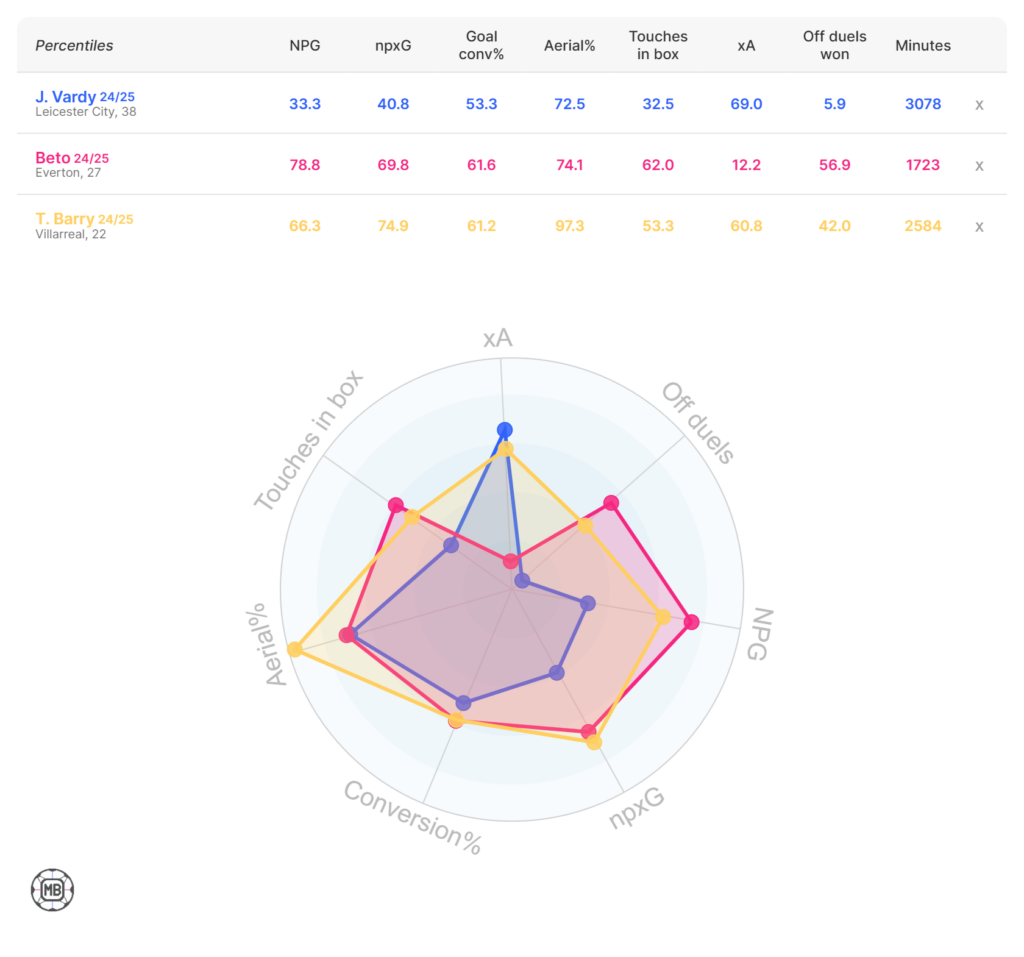Screen dimensions: 1024x957
Task: Click Beto's pink NPG radar point
Action: pos(691,622)
